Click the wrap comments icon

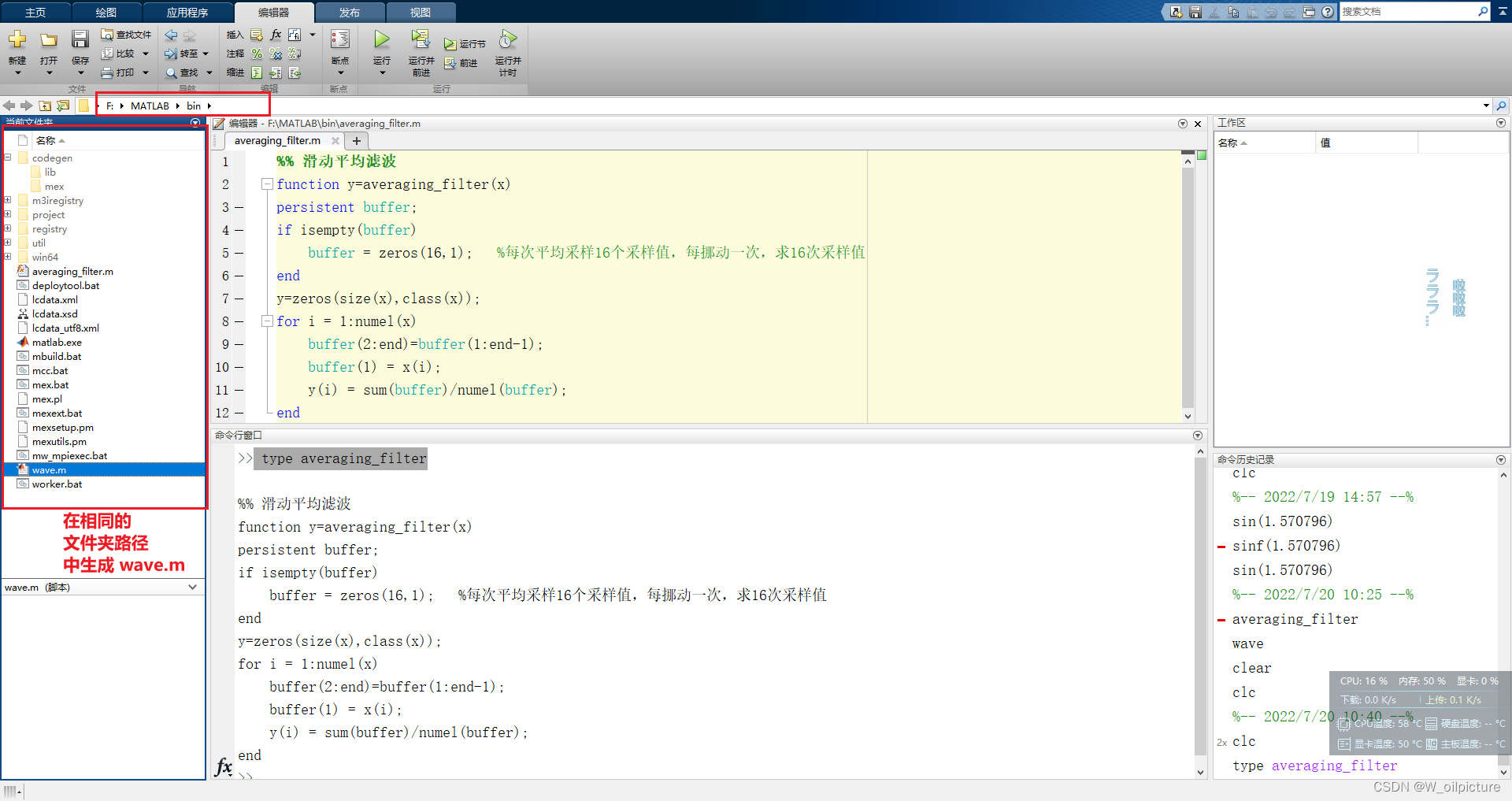(x=295, y=54)
